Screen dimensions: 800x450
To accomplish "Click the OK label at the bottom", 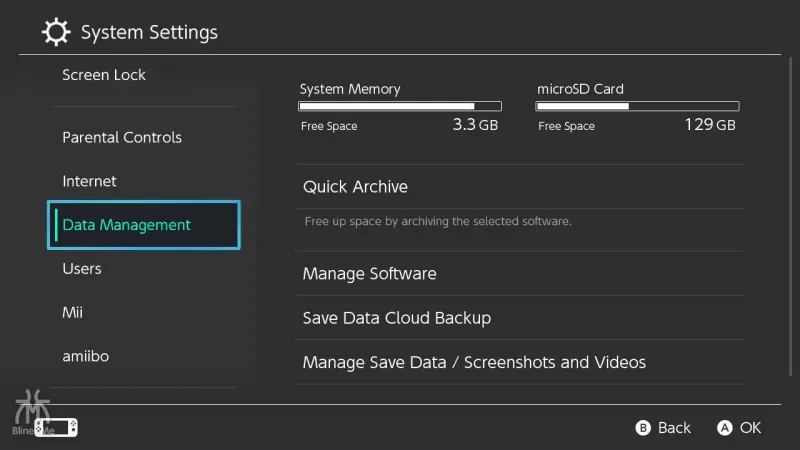I will pyautogui.click(x=751, y=428).
